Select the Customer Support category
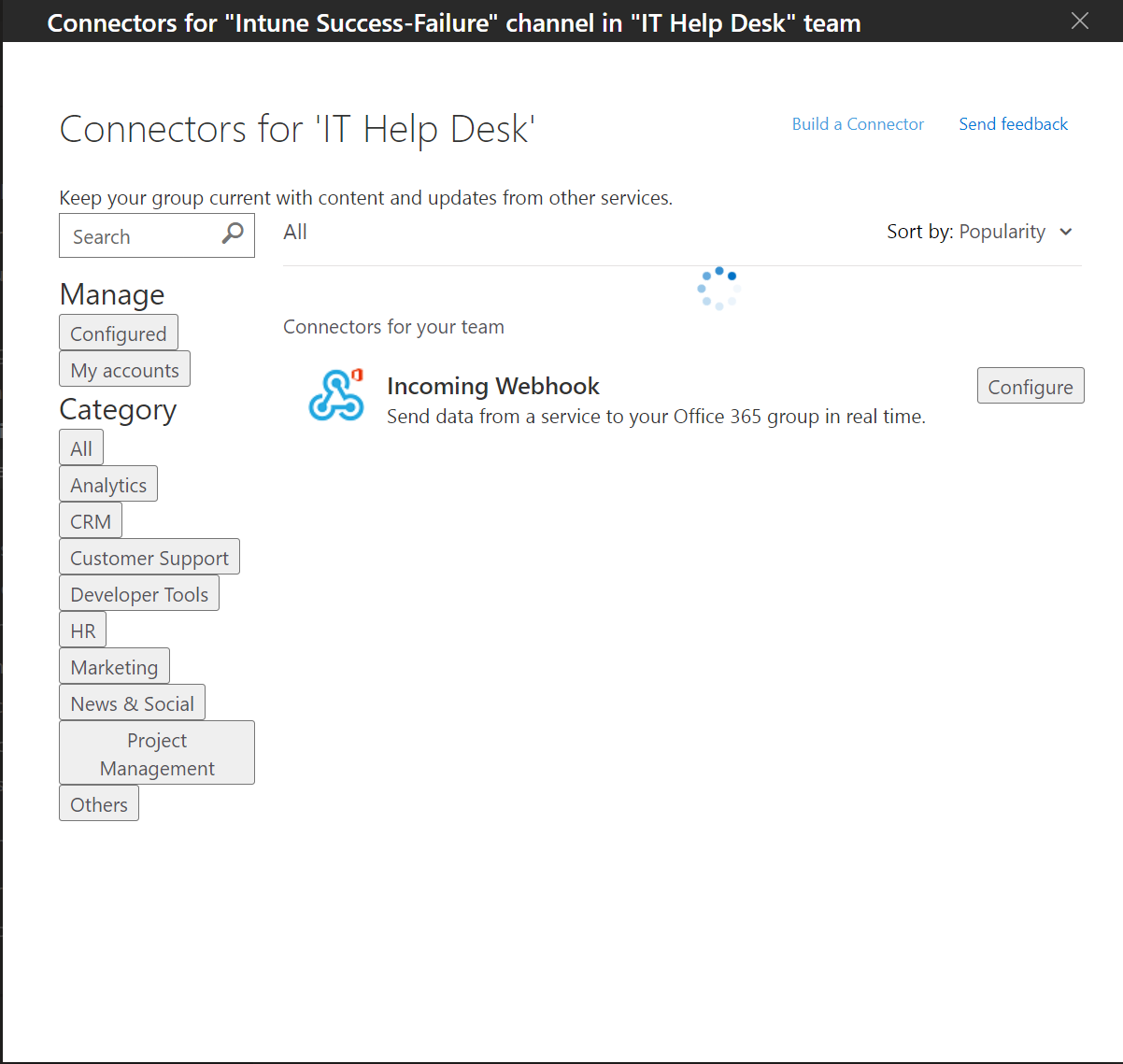 149,557
